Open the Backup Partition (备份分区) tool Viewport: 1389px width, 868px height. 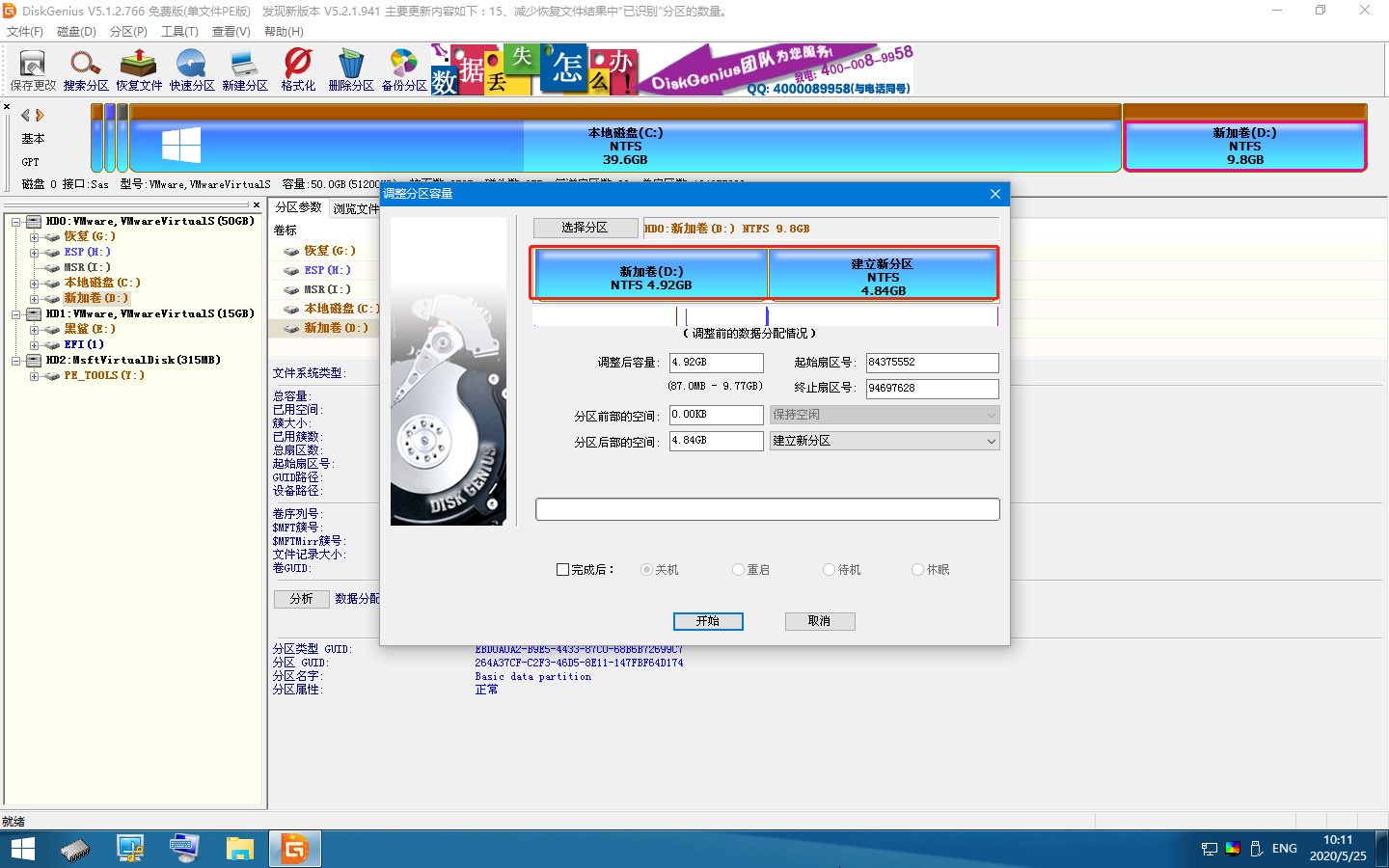point(404,70)
